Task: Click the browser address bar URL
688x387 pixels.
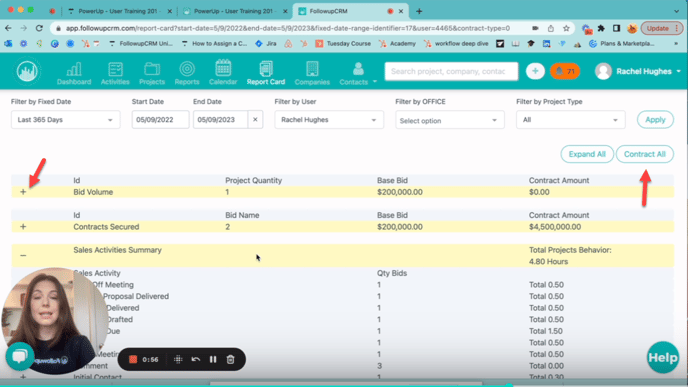Action: click(x=287, y=28)
